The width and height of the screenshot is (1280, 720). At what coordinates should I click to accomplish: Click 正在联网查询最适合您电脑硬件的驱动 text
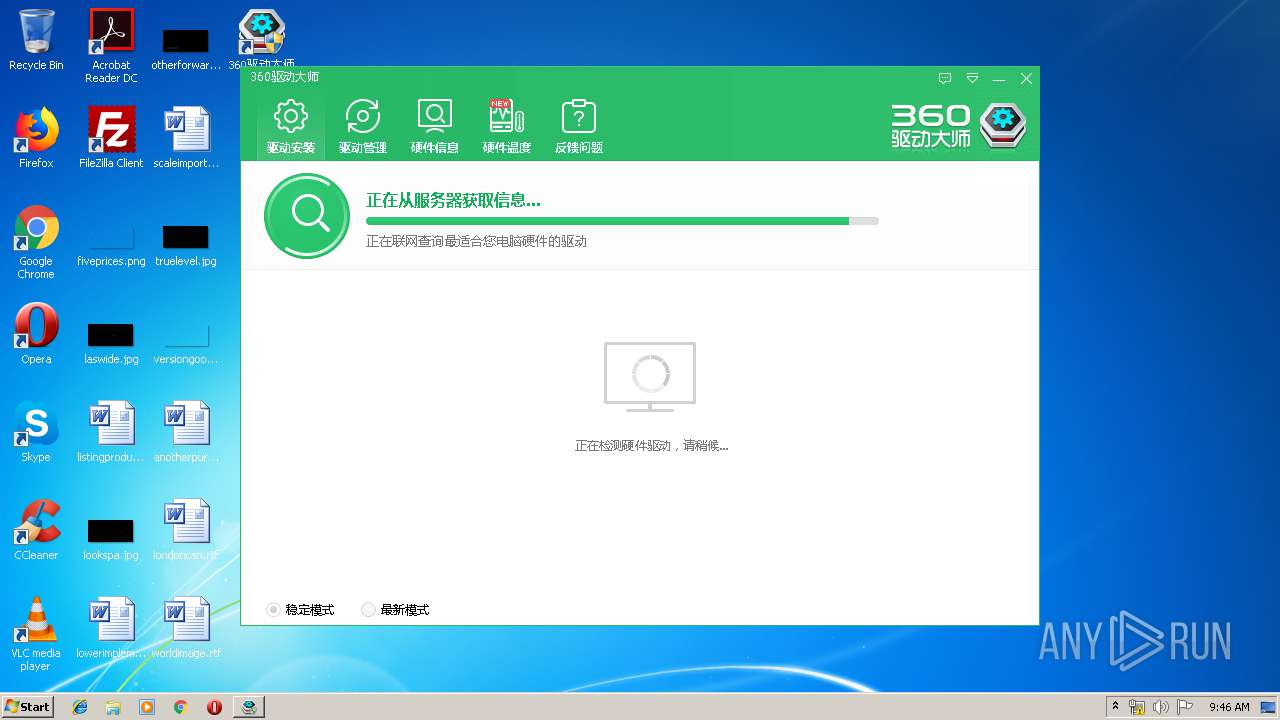[x=476, y=241]
